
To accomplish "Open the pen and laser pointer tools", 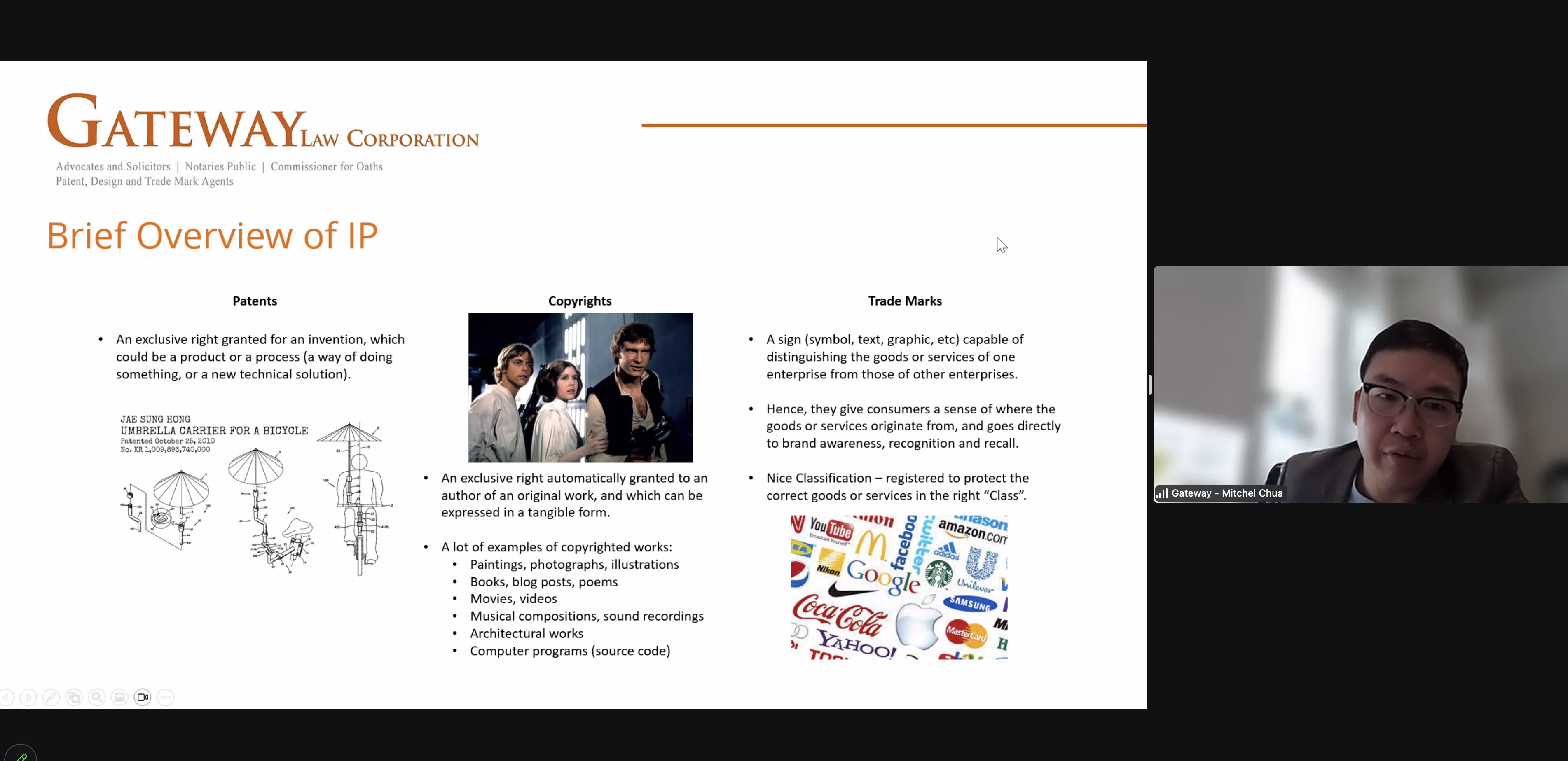I will tap(51, 697).
